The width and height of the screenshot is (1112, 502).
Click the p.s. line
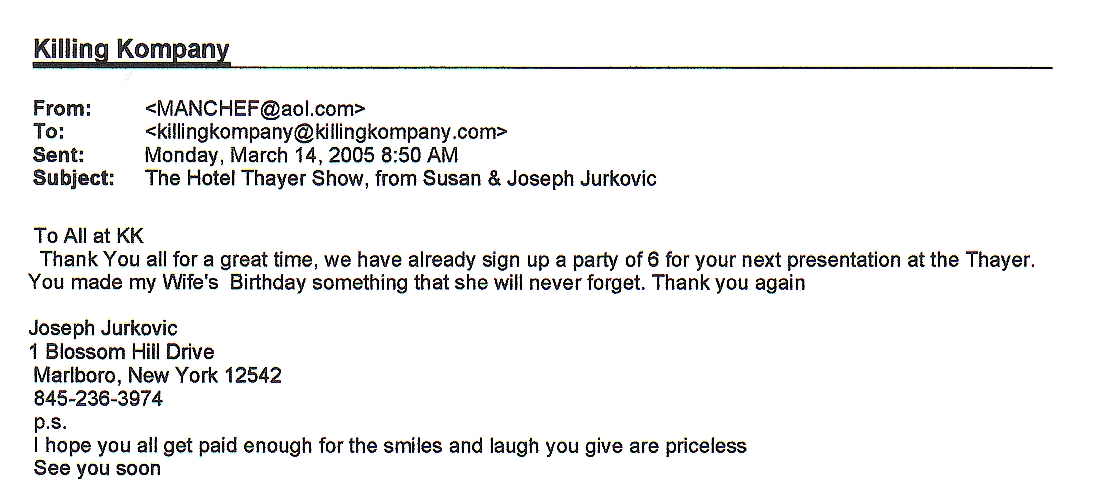(50, 423)
